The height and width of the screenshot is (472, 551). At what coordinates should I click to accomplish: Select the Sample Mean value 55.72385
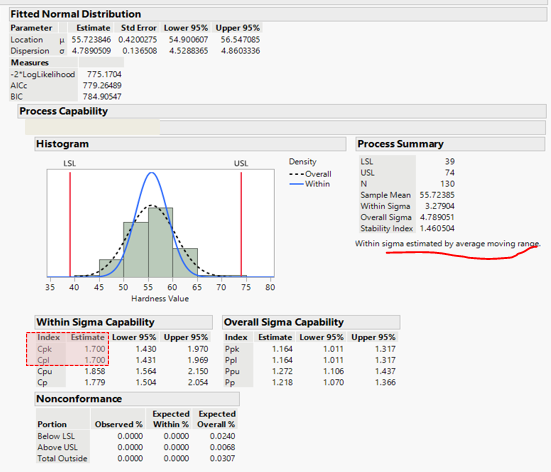[x=437, y=195]
